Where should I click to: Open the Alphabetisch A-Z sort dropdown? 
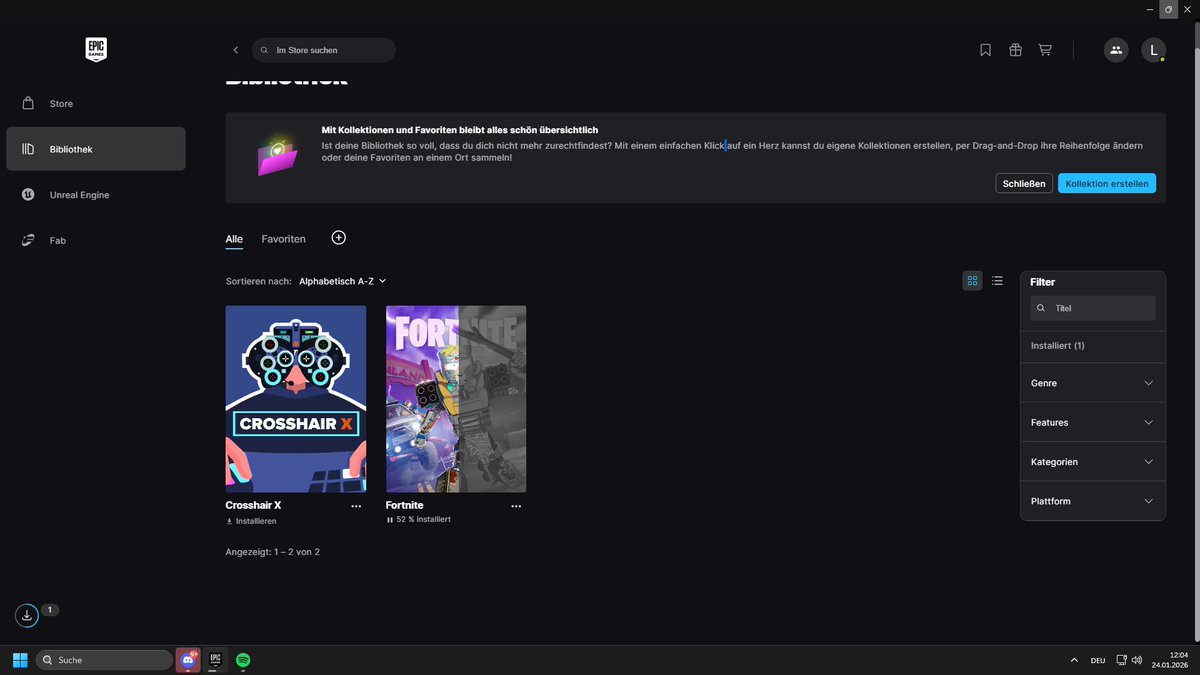point(342,281)
